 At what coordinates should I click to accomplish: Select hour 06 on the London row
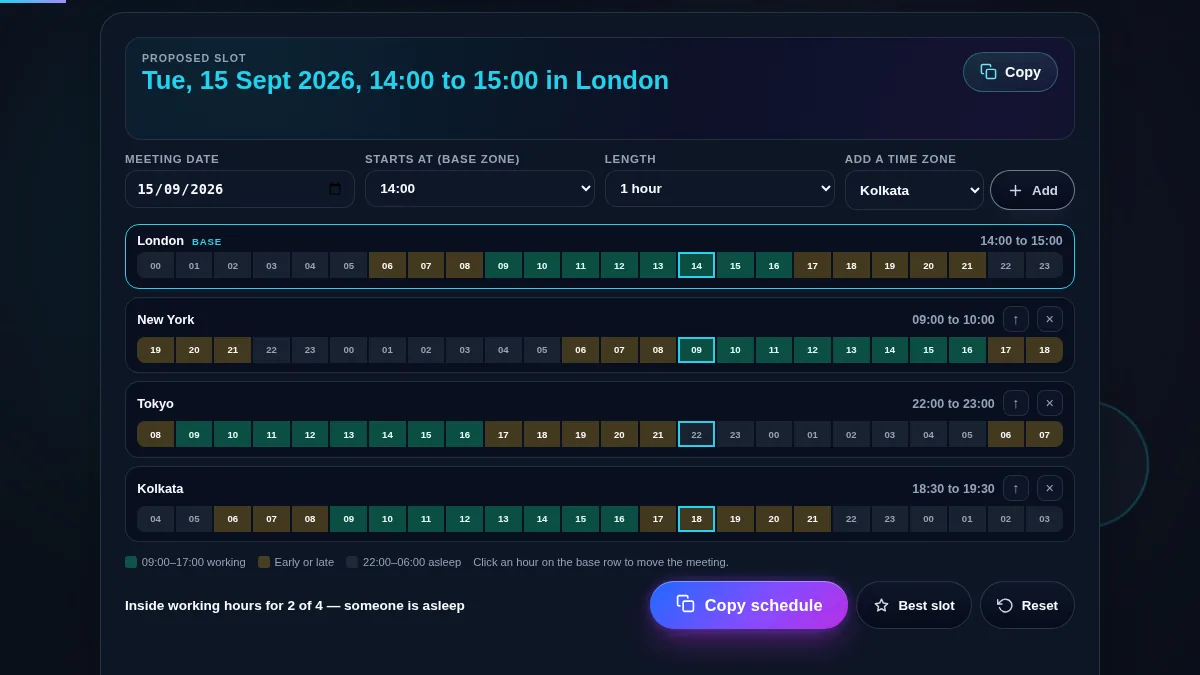point(387,265)
